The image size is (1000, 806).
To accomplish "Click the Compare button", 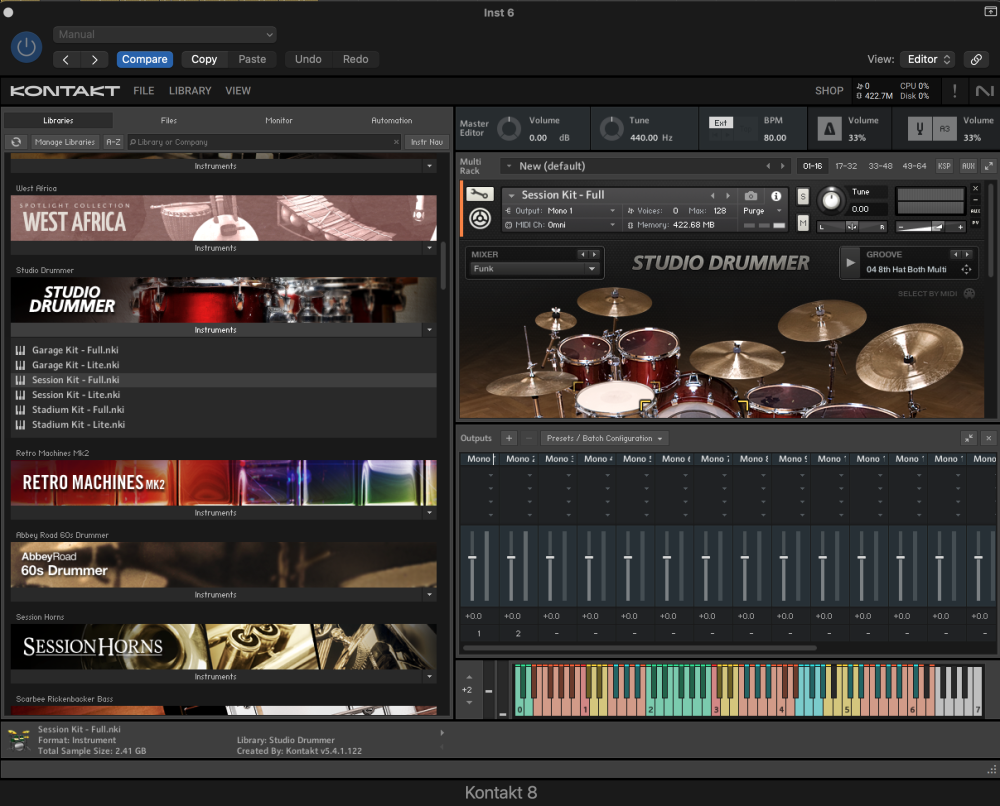I will point(145,59).
